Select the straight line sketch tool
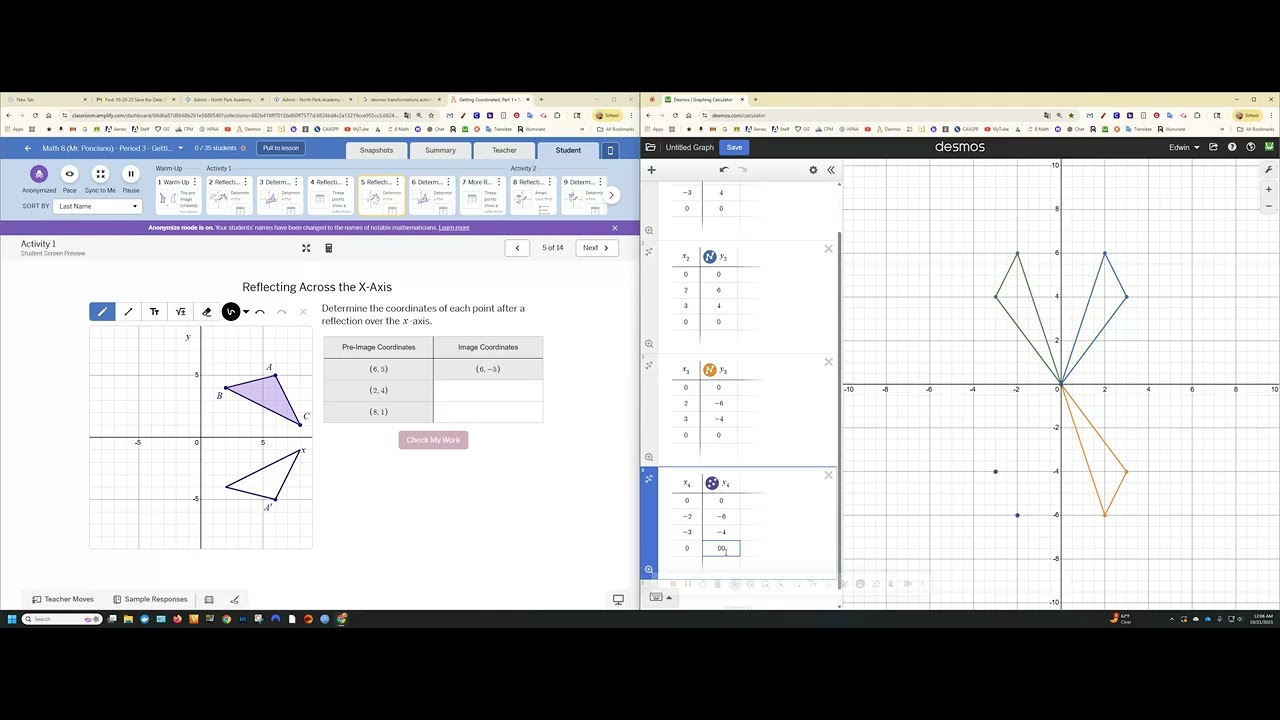The image size is (1280, 720). point(128,312)
